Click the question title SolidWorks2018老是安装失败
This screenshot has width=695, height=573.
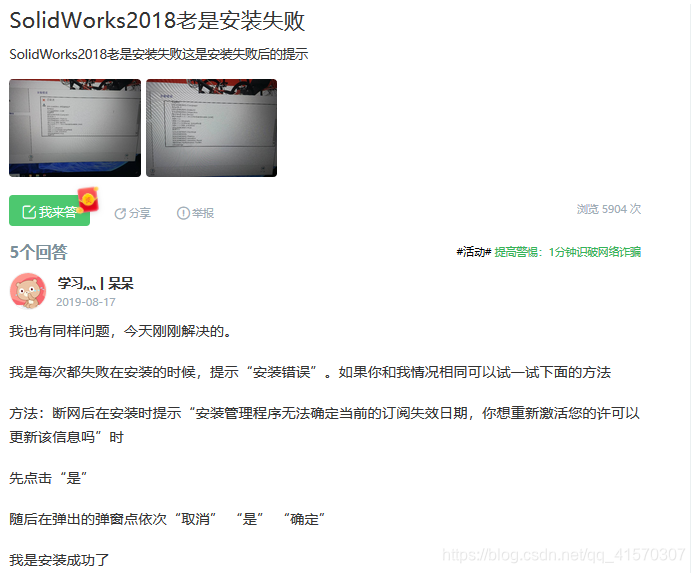click(x=157, y=21)
